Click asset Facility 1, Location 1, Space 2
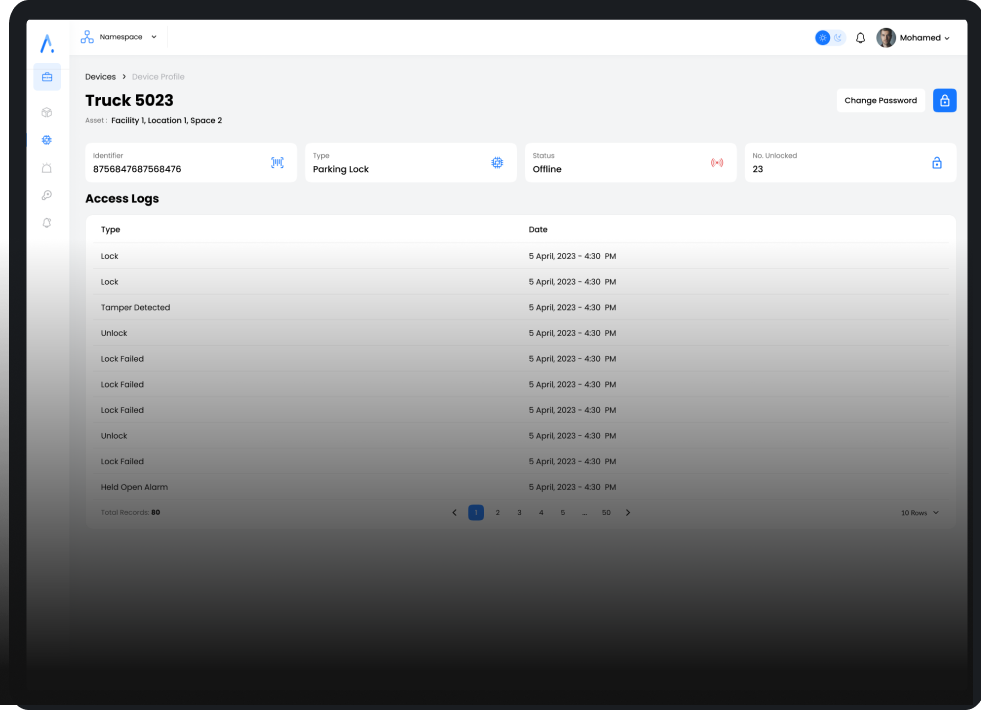The height and width of the screenshot is (710, 981). point(166,120)
